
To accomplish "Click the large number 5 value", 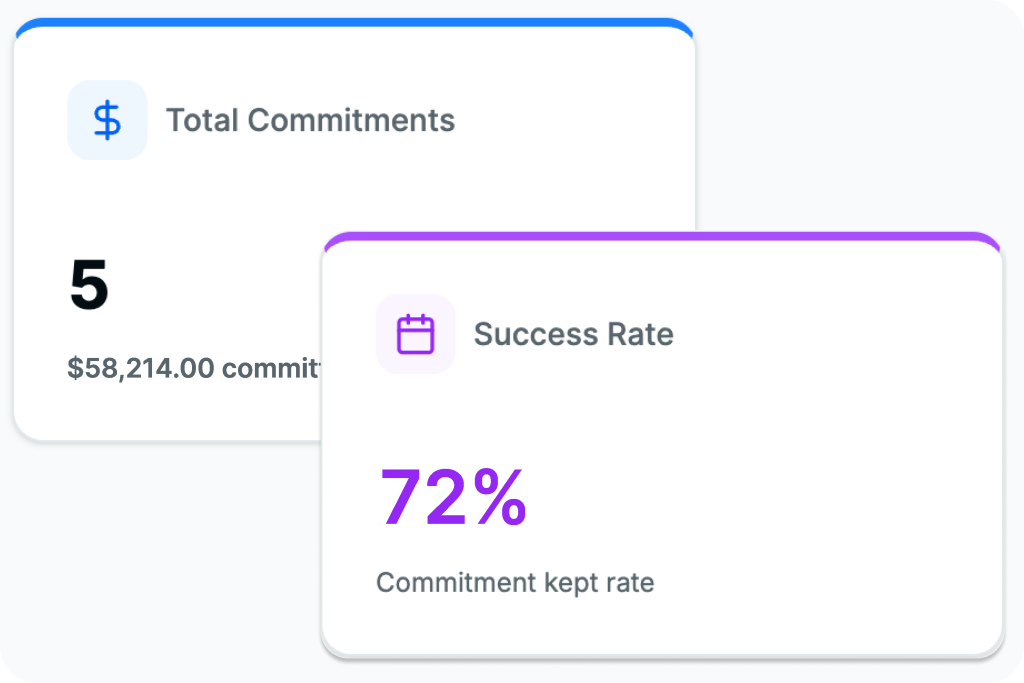I will click(89, 285).
